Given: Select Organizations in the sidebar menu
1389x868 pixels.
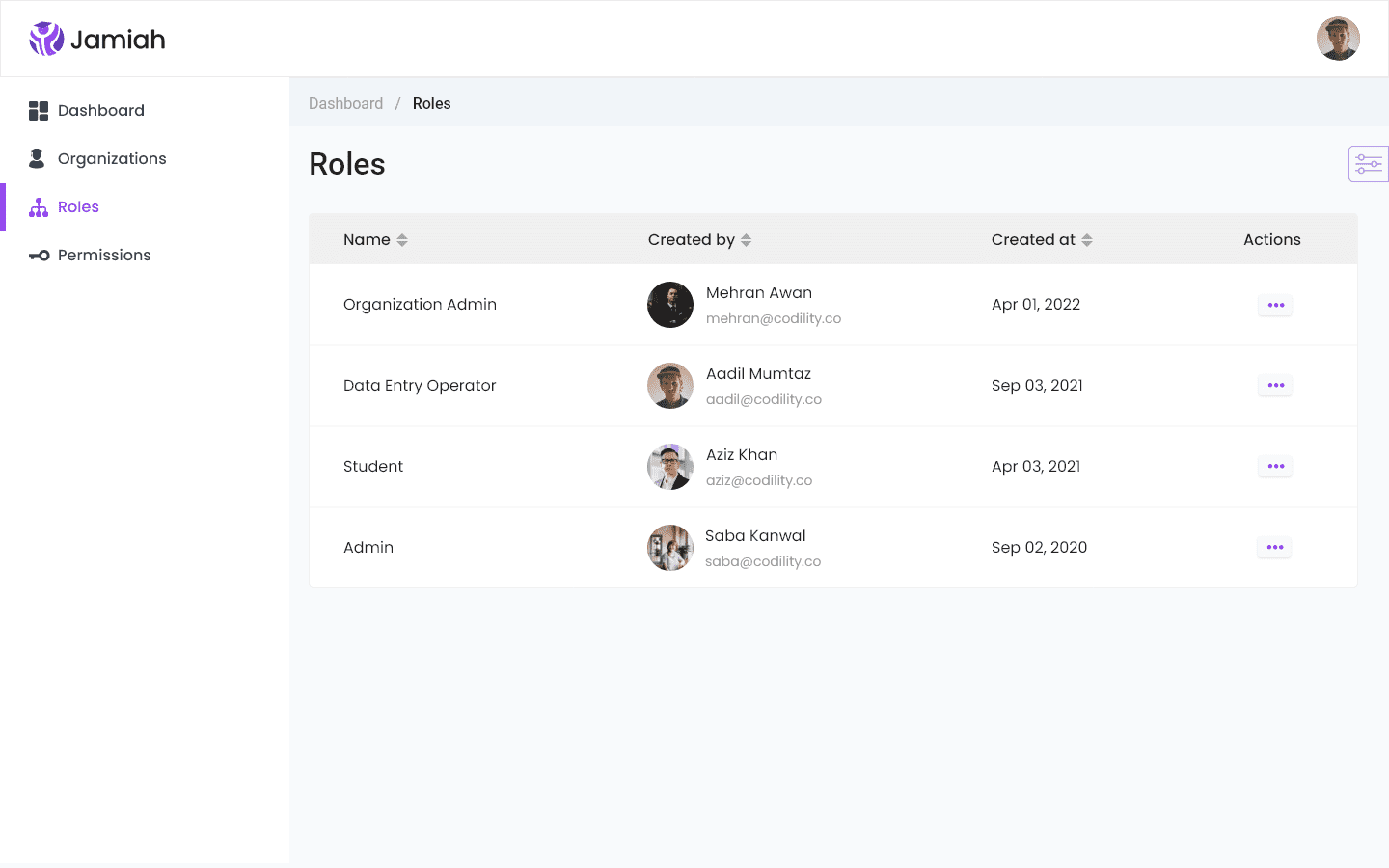Looking at the screenshot, I should pos(112,159).
